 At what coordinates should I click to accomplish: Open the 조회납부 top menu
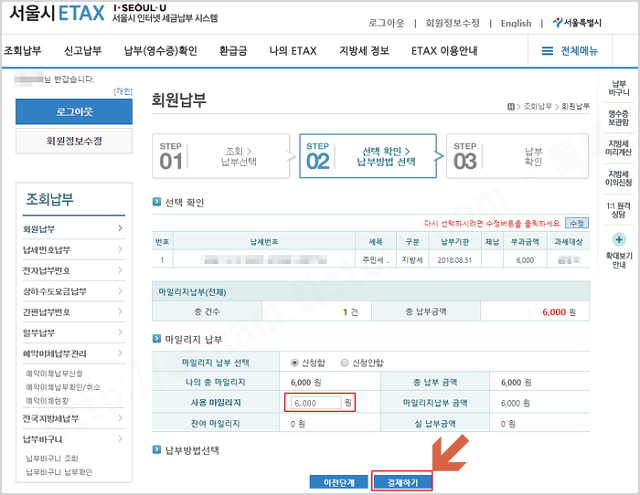(22, 51)
